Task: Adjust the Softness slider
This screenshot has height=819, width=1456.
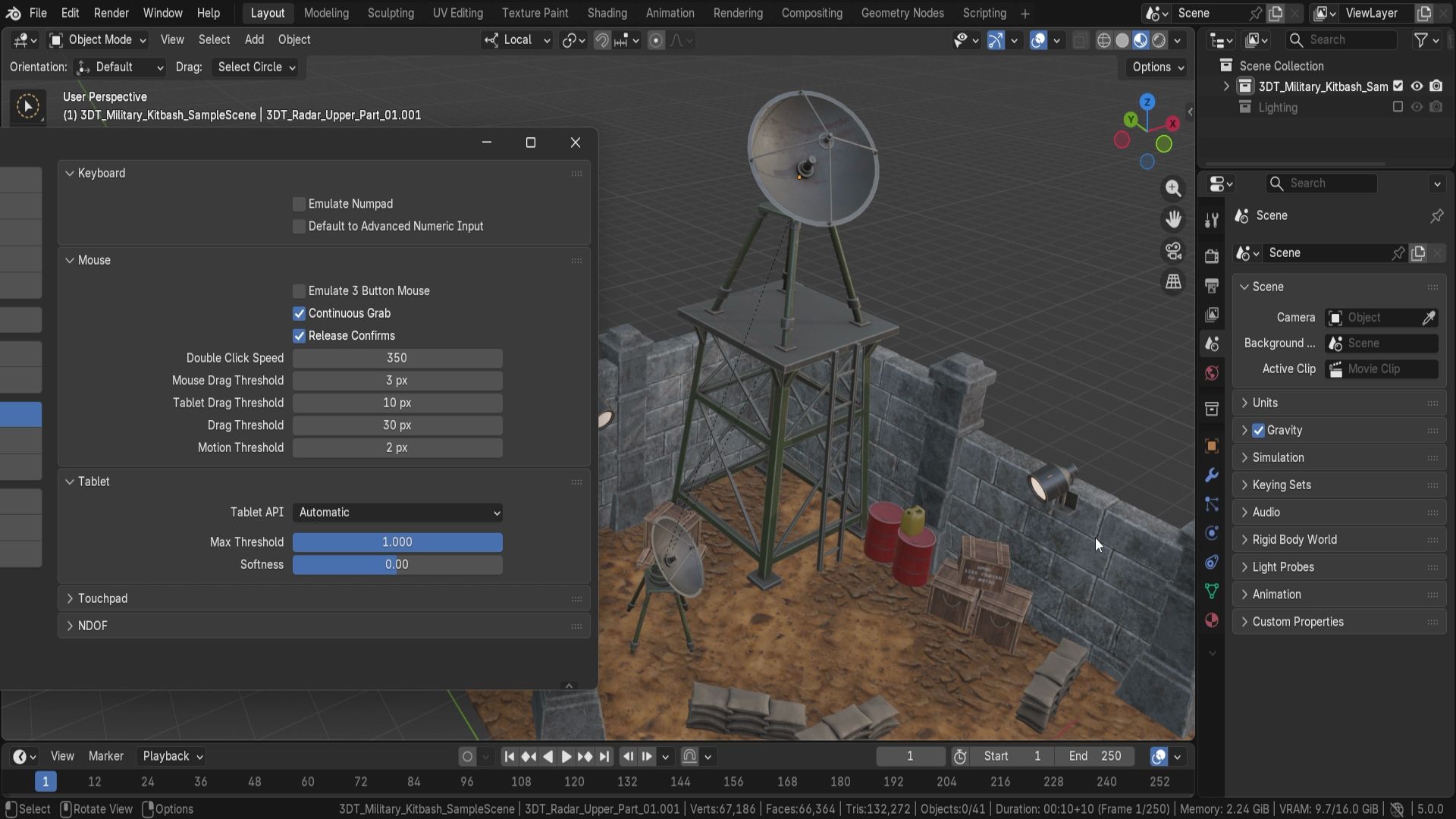Action: [397, 564]
